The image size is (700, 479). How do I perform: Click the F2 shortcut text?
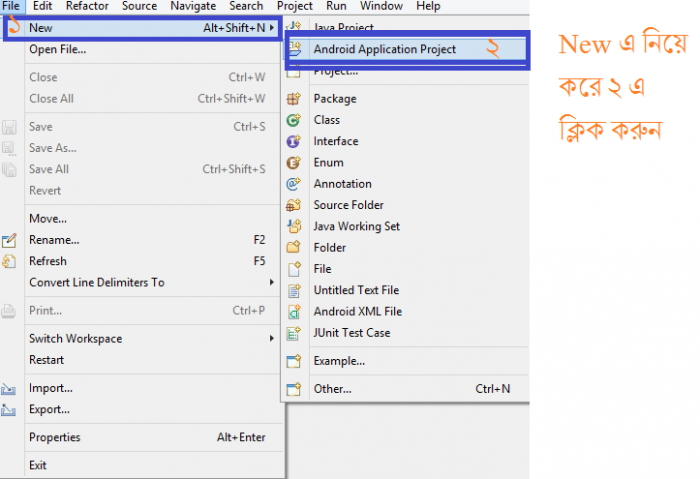coord(259,240)
